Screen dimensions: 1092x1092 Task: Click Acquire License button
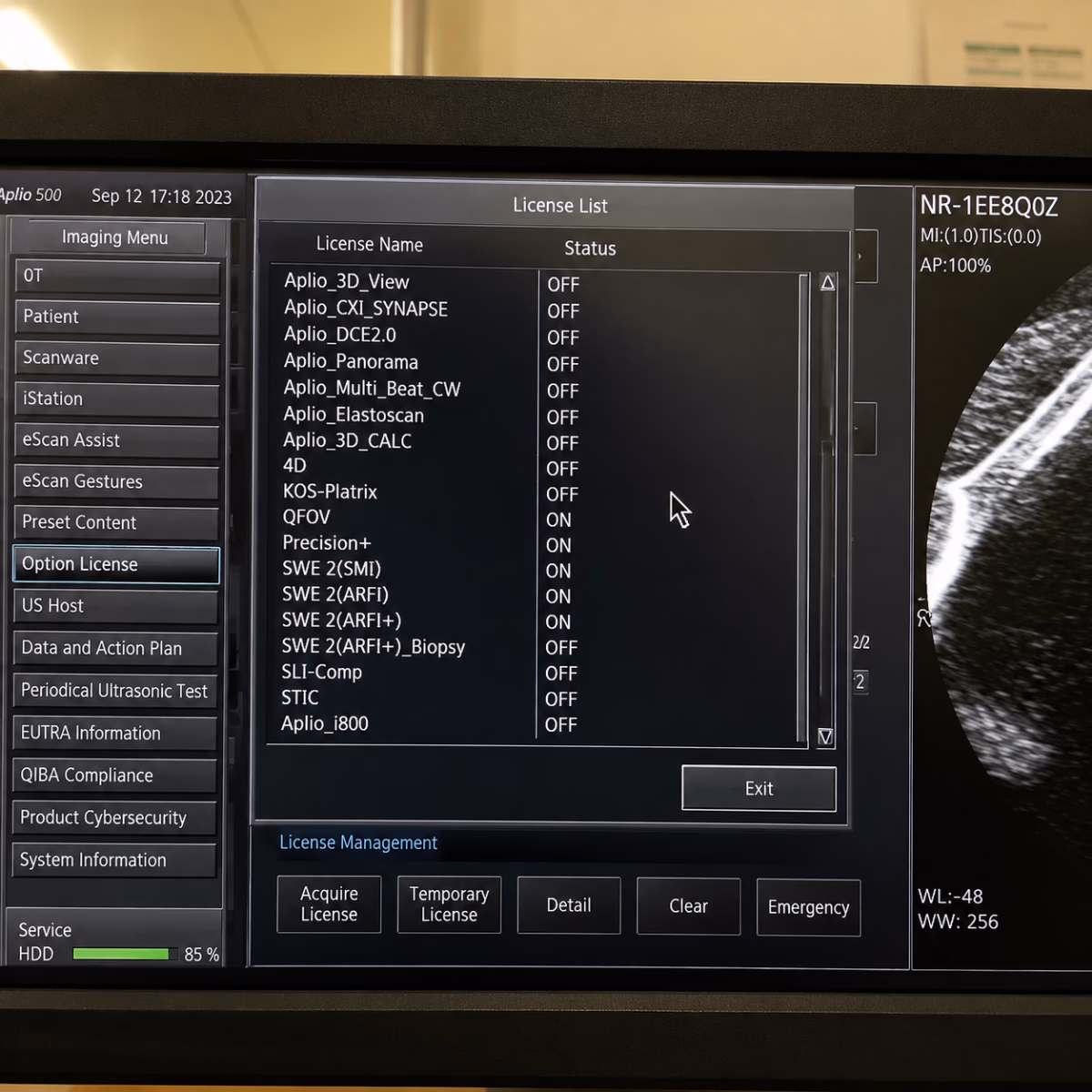click(329, 905)
